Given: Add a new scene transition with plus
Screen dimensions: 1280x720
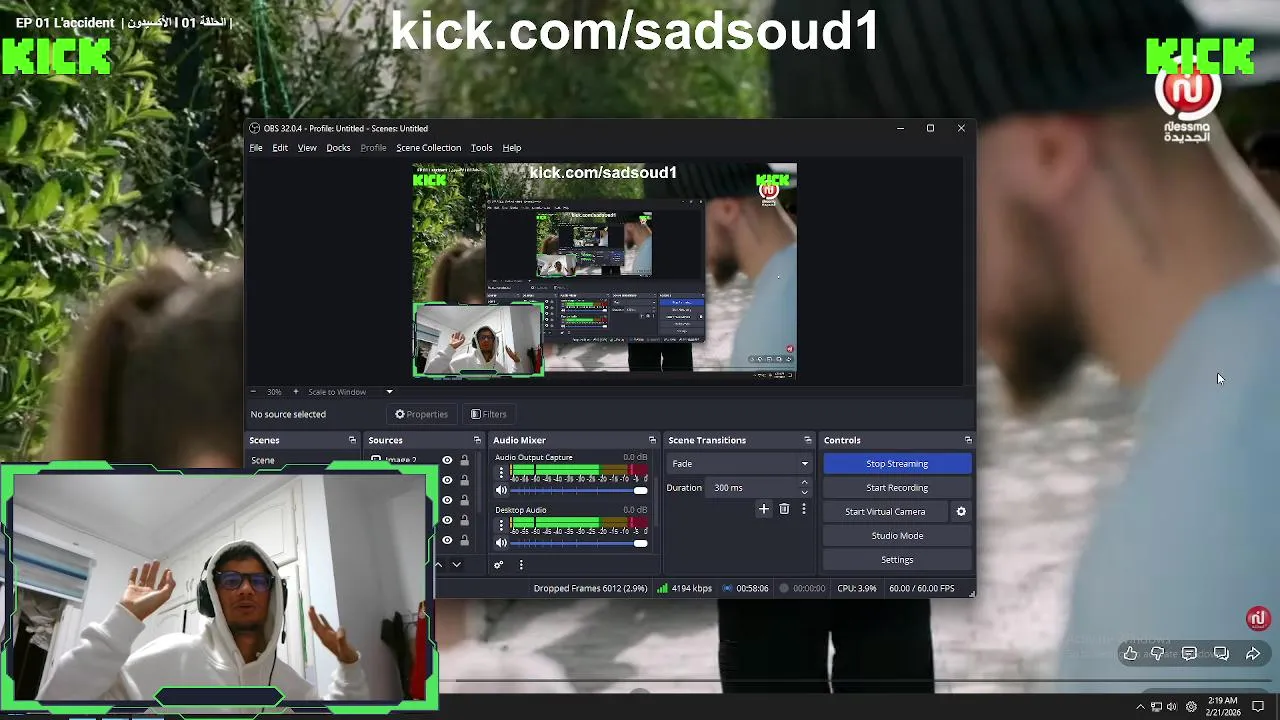Looking at the screenshot, I should [x=764, y=509].
